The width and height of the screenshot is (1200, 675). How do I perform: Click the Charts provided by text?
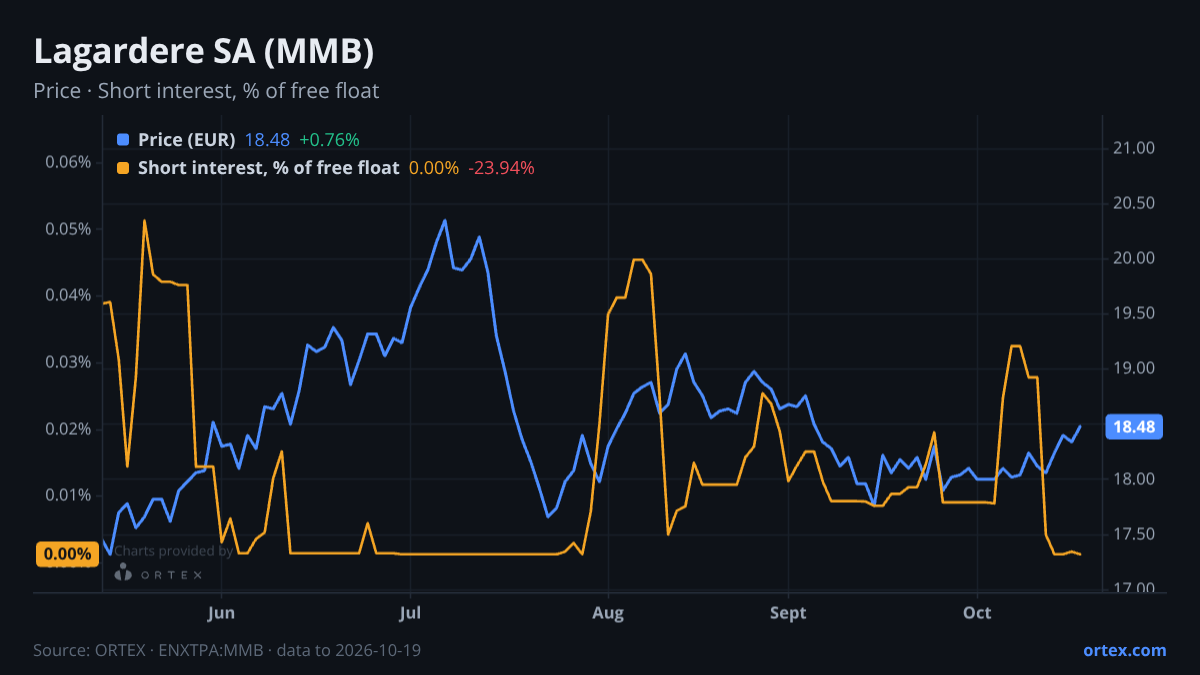tap(173, 550)
